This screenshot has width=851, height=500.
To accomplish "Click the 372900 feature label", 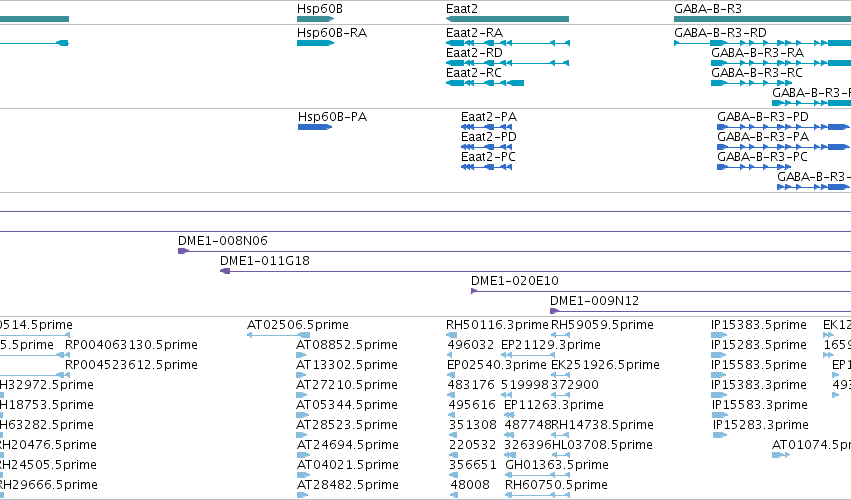I will pyautogui.click(x=575, y=385).
